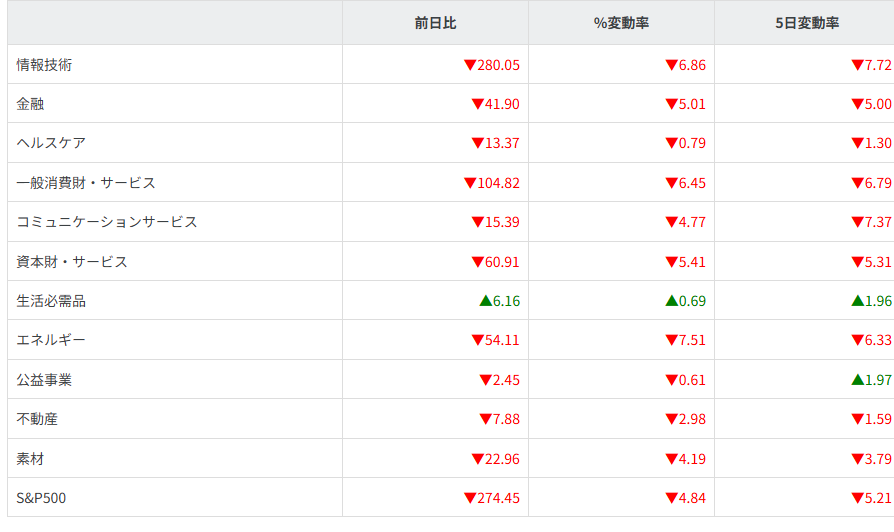Click green up arrow in 公益事業 5日変動率
Screen dimensions: 894x532
click(857, 380)
